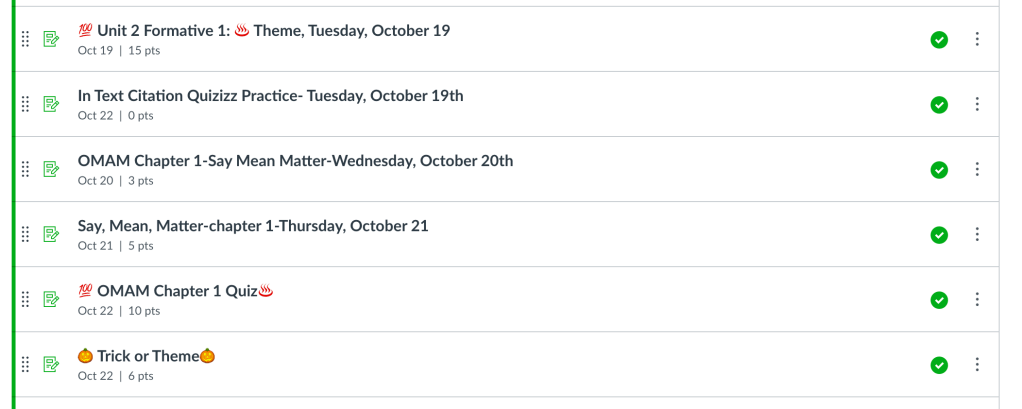
Task: Unpublish the Trick or Theme assignment
Action: (939, 364)
